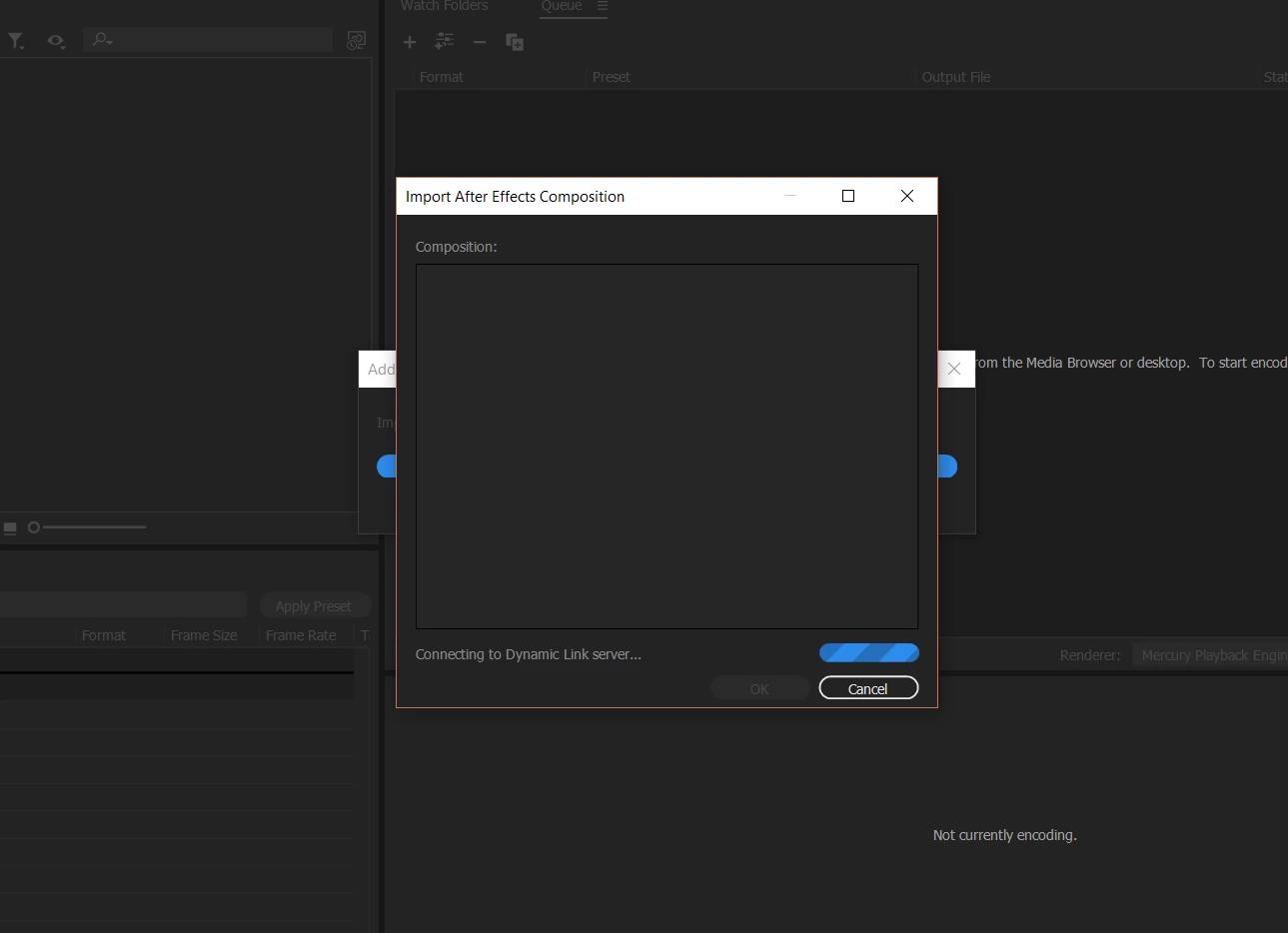Click the Media Browser thumbnail zoom slider
Screen dimensions: 1288x933
87,527
